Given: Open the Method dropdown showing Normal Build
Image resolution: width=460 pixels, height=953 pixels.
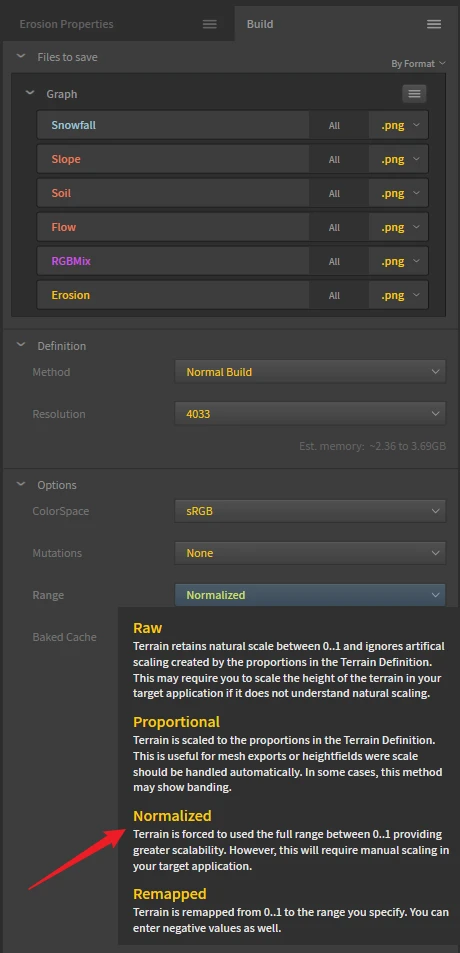Looking at the screenshot, I should (310, 372).
